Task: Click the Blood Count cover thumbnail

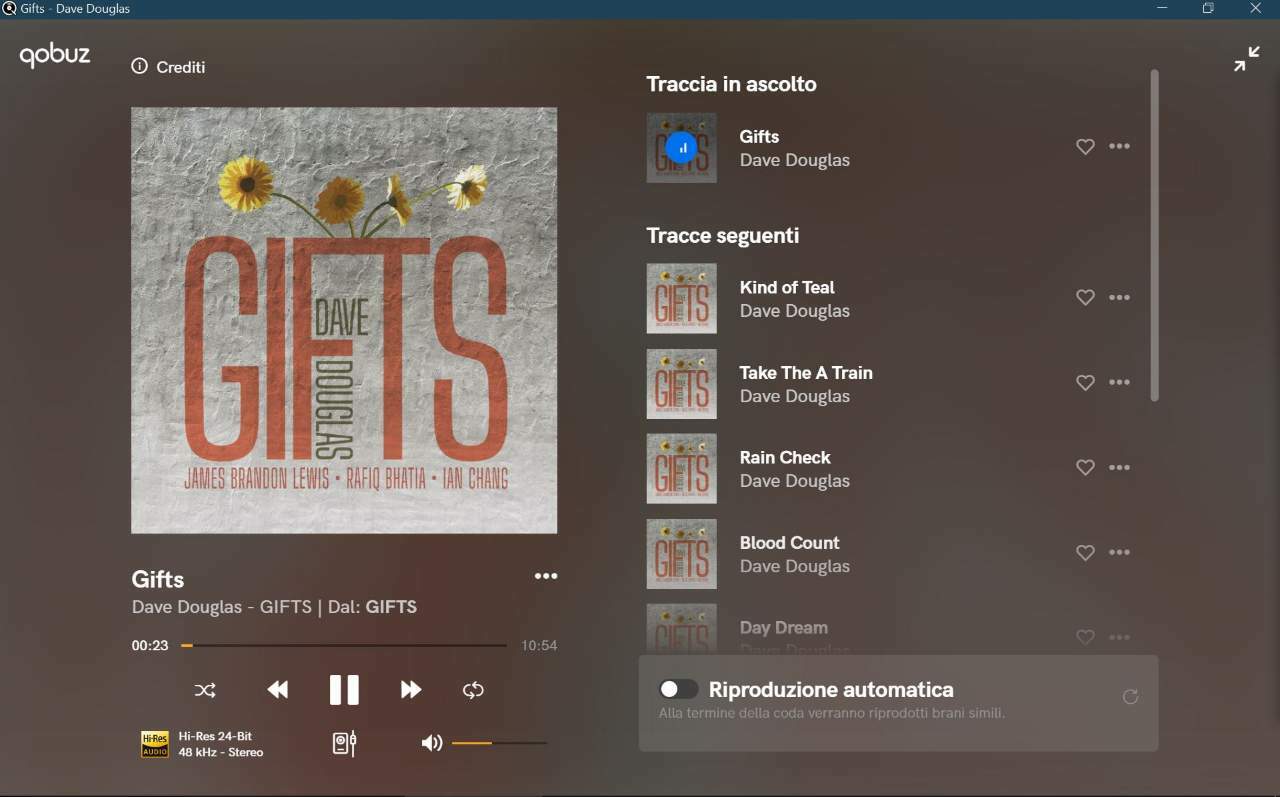Action: pyautogui.click(x=681, y=553)
